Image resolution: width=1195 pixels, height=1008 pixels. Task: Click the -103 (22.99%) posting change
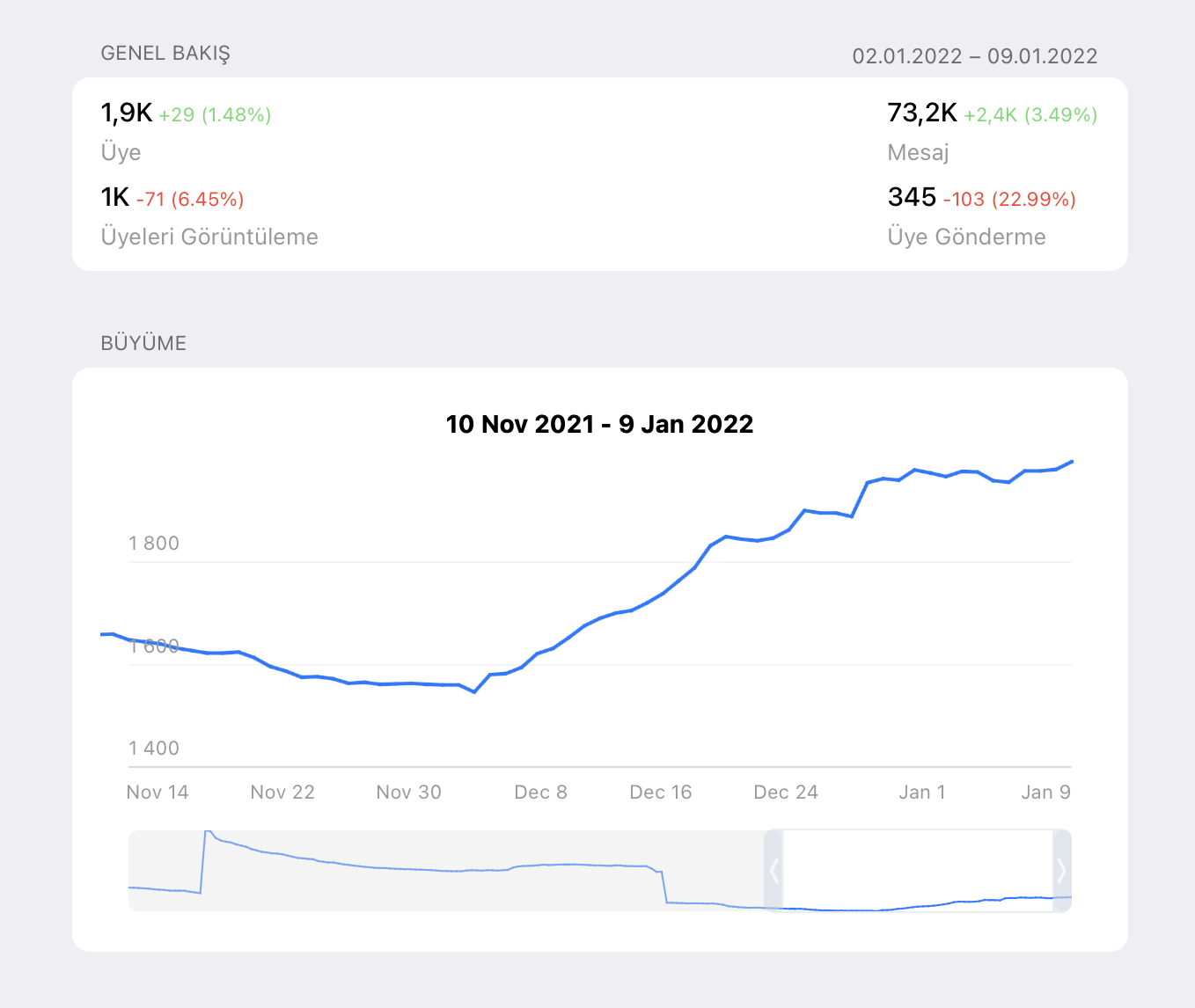pyautogui.click(x=1009, y=200)
